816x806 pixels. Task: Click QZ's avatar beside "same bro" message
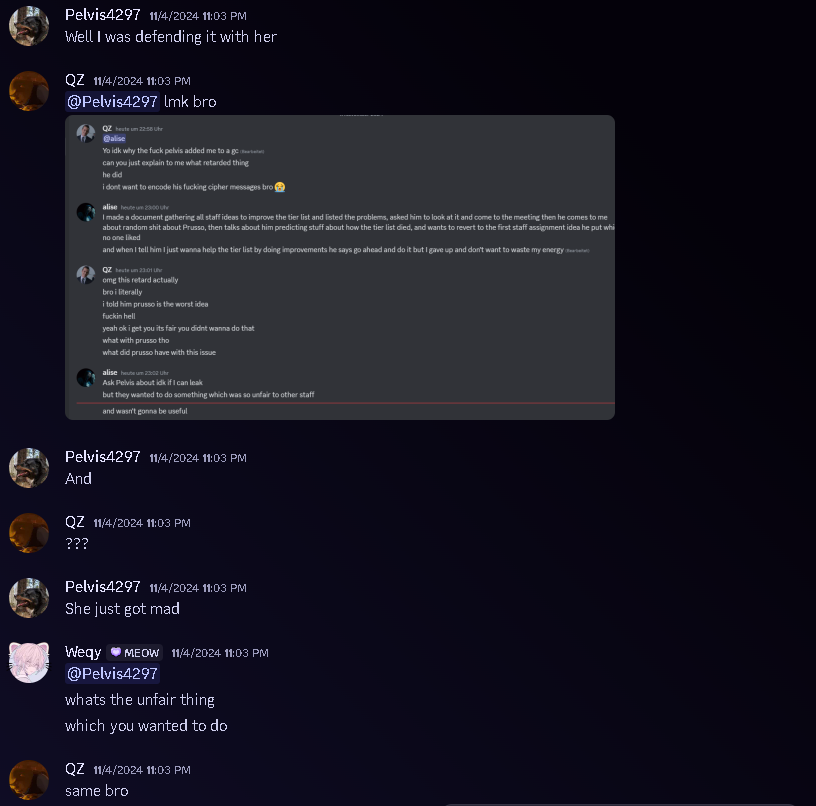pyautogui.click(x=29, y=780)
